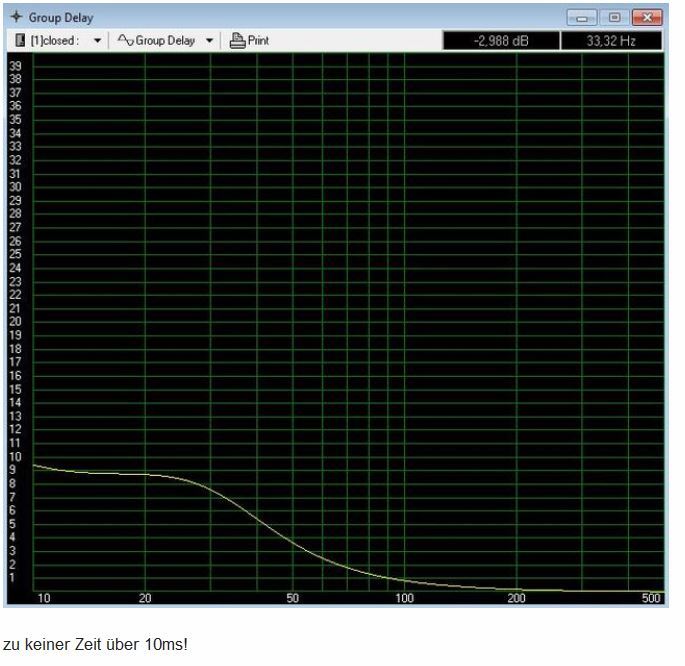The height and width of the screenshot is (666, 685).
Task: Click the 33,32 Hz frequency readout
Action: 611,41
